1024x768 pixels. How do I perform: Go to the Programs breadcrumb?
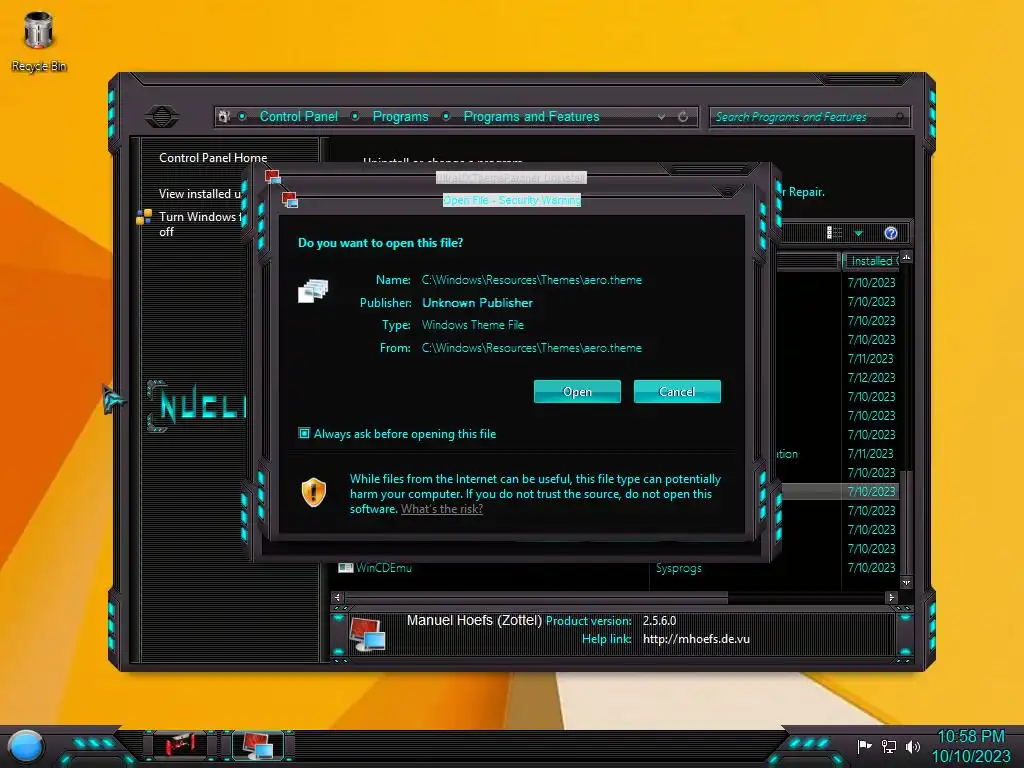(x=400, y=116)
